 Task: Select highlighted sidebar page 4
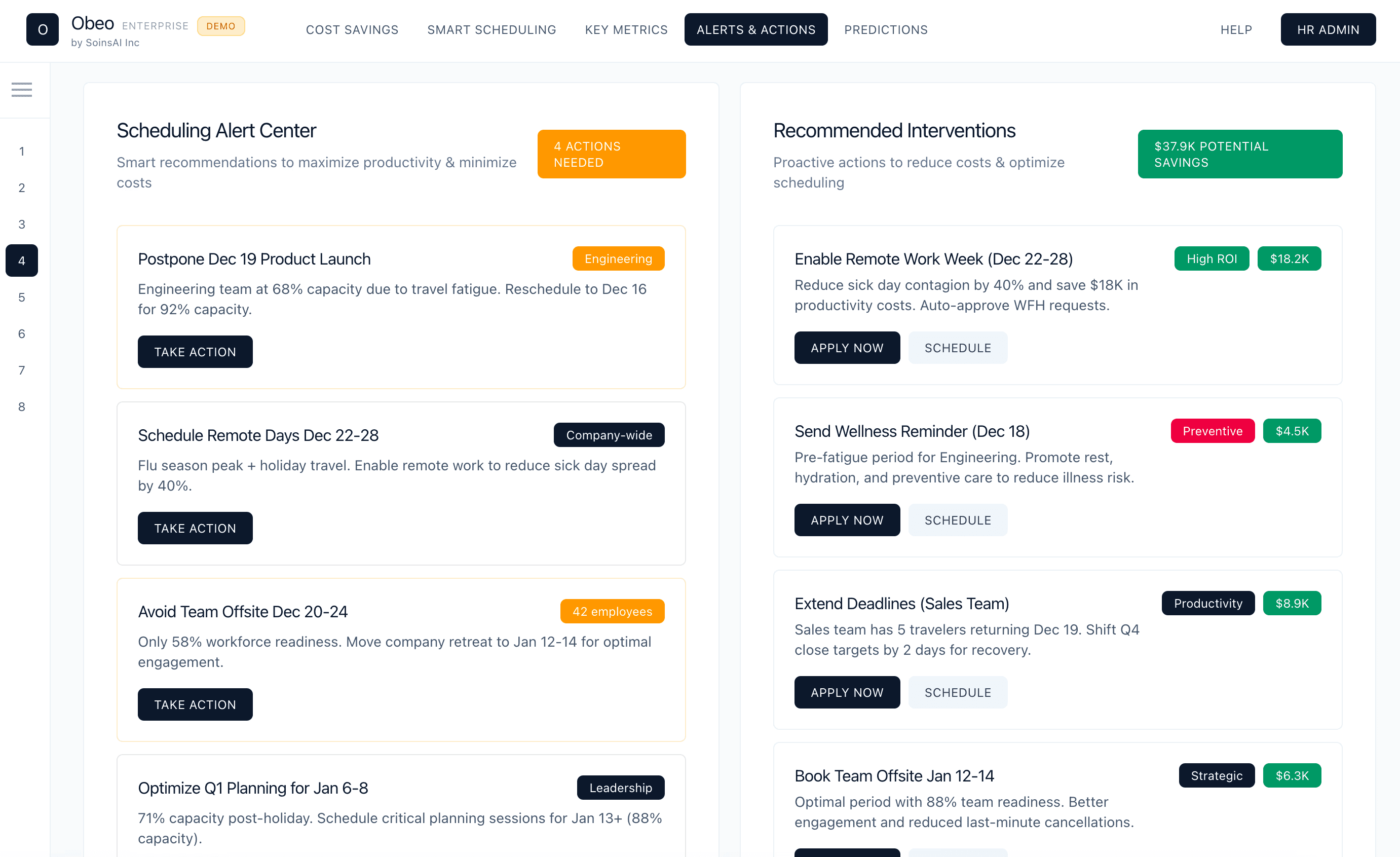pos(22,261)
